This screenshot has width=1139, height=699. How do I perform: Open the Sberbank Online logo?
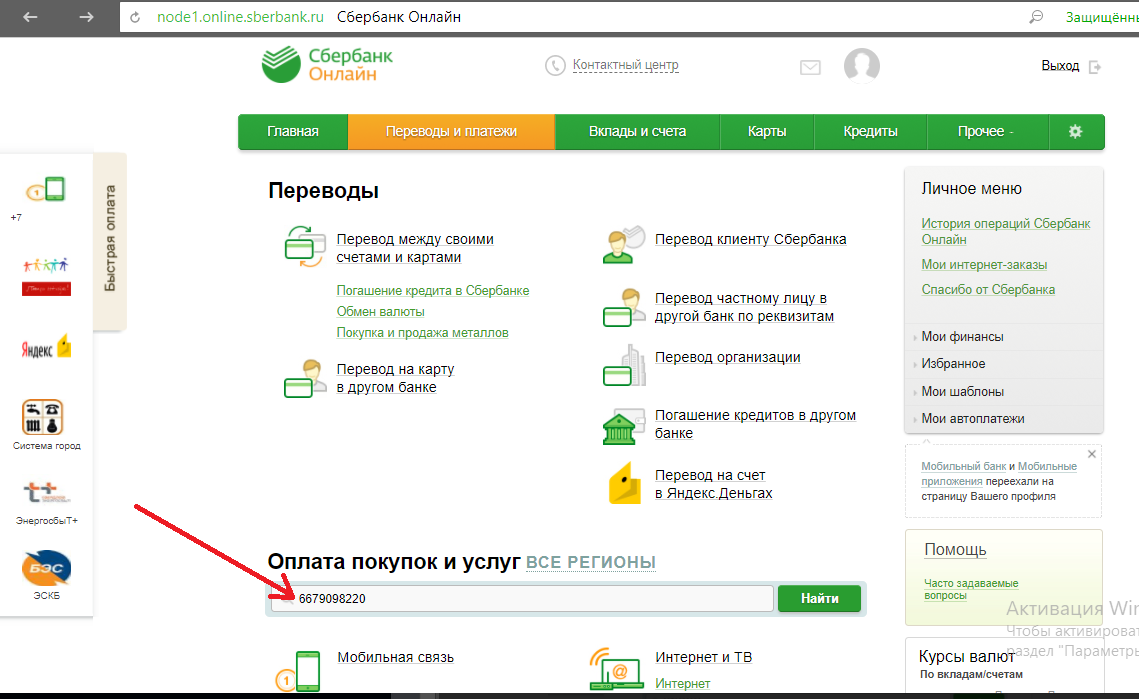click(327, 65)
